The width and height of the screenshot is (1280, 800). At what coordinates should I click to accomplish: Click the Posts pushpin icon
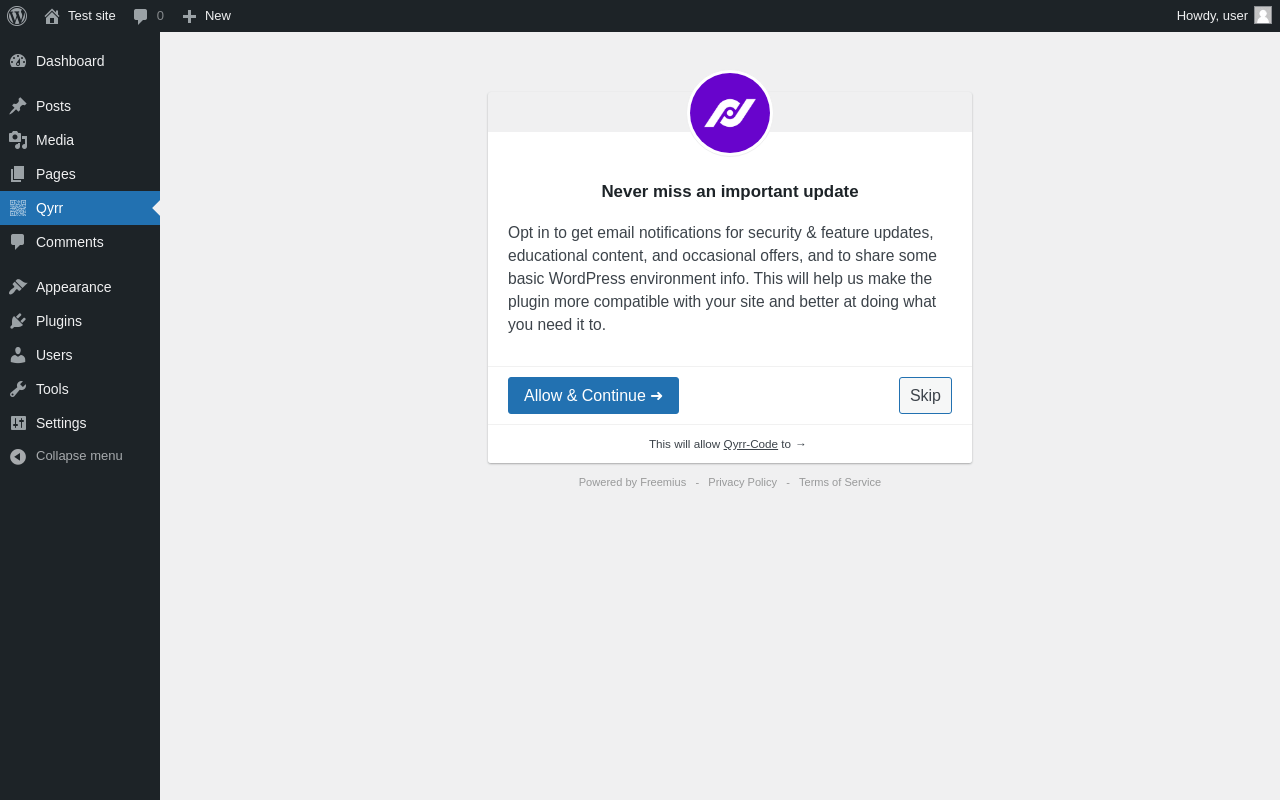click(18, 106)
